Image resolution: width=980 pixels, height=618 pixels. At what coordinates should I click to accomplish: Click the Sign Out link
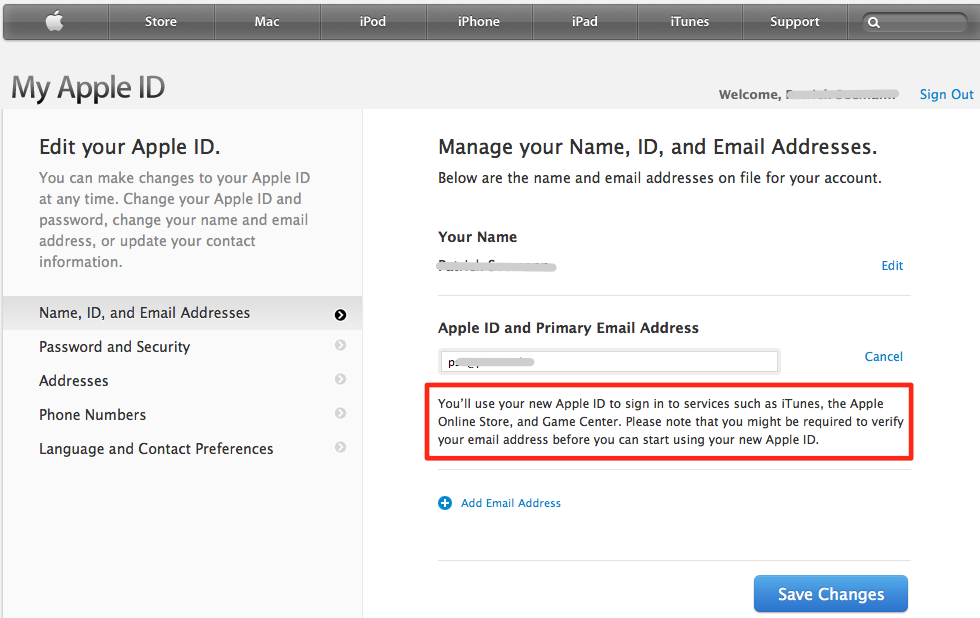click(946, 94)
